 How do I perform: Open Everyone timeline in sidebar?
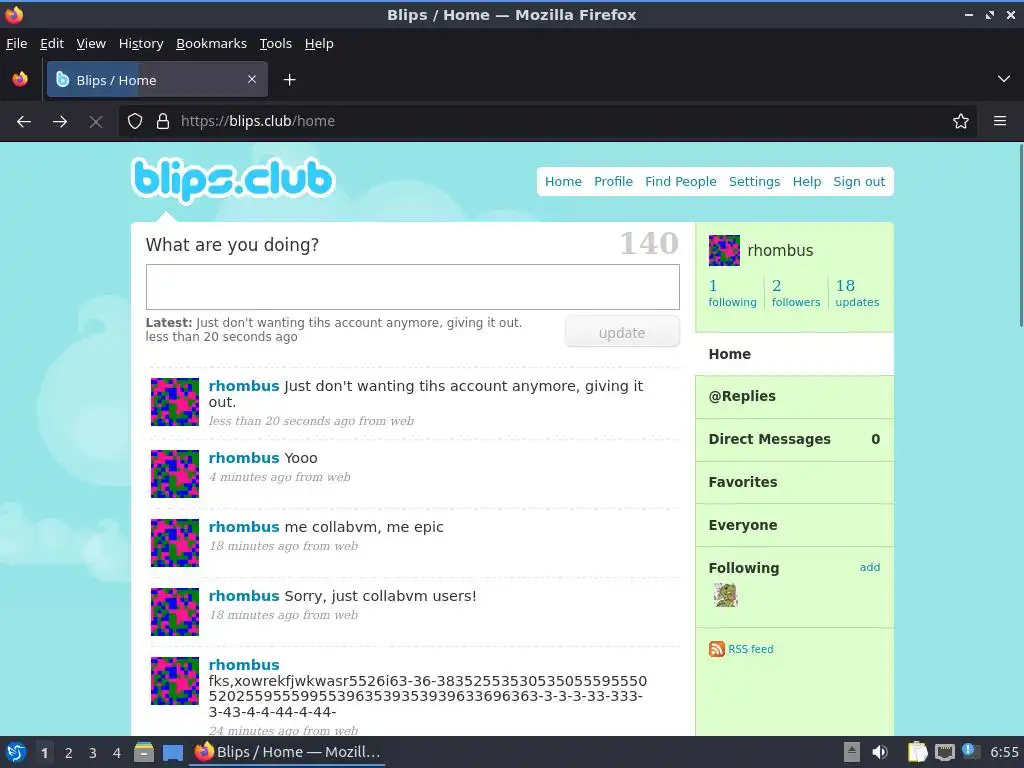coord(795,525)
